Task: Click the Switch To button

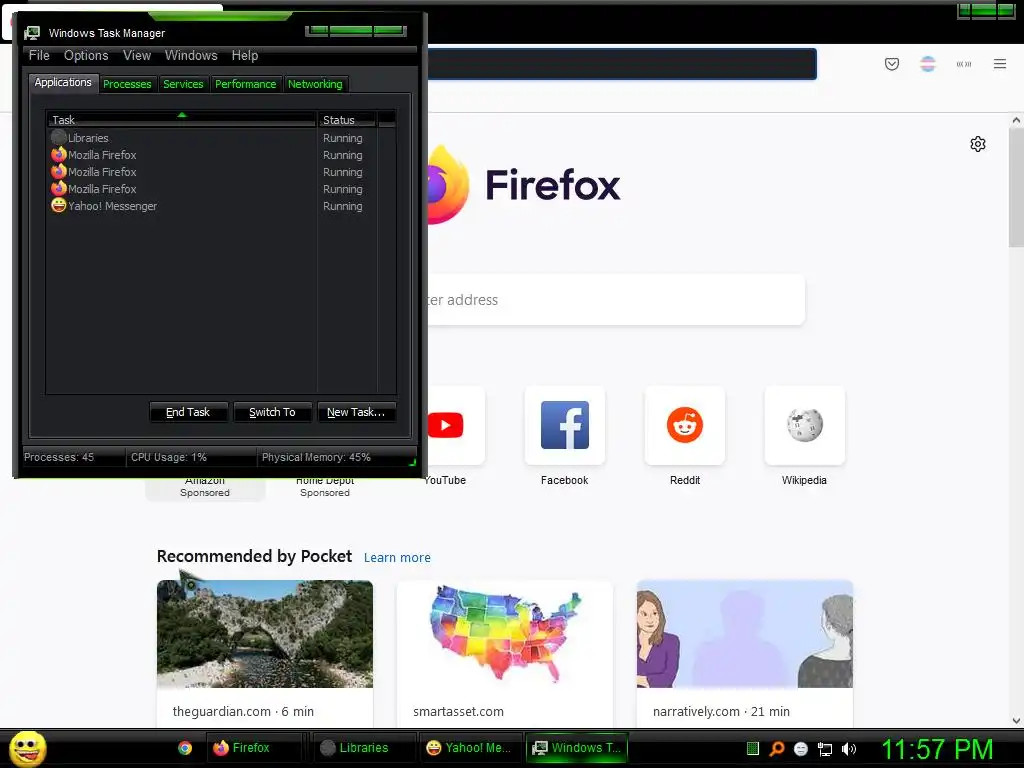Action: pos(272,412)
